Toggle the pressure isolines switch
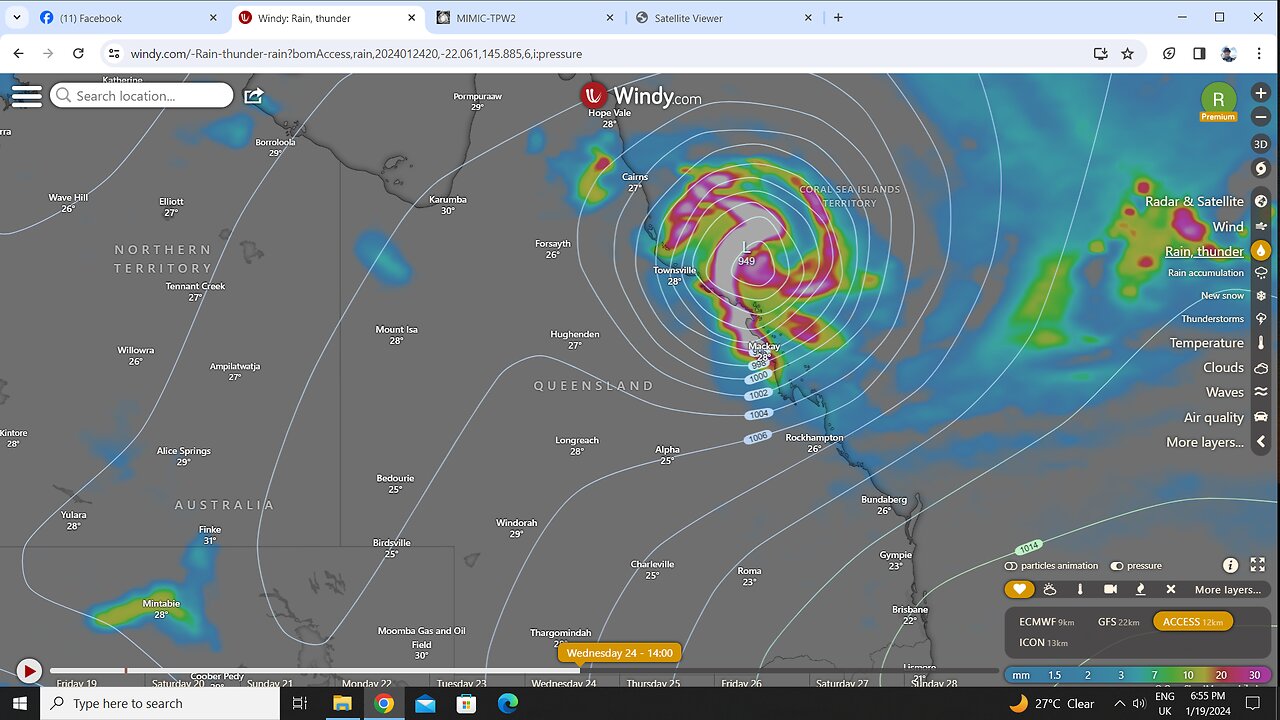The image size is (1280, 720). click(x=1117, y=566)
